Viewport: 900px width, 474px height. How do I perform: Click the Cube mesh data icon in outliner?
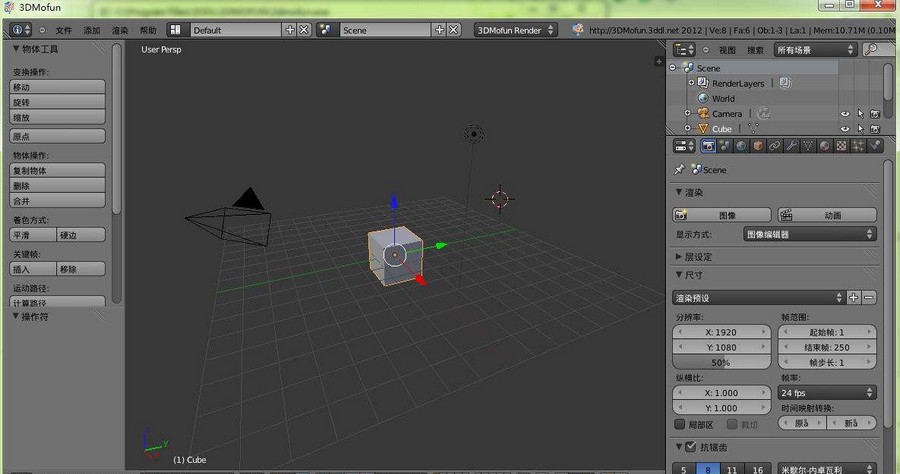[753, 129]
